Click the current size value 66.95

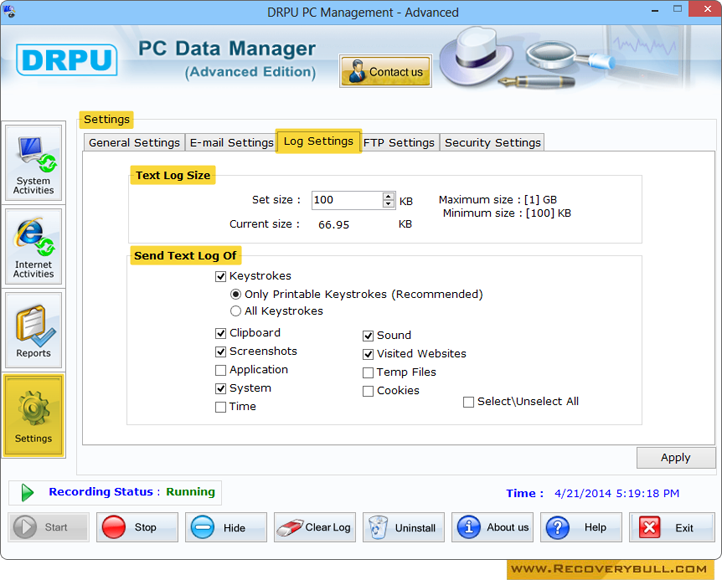coord(333,225)
